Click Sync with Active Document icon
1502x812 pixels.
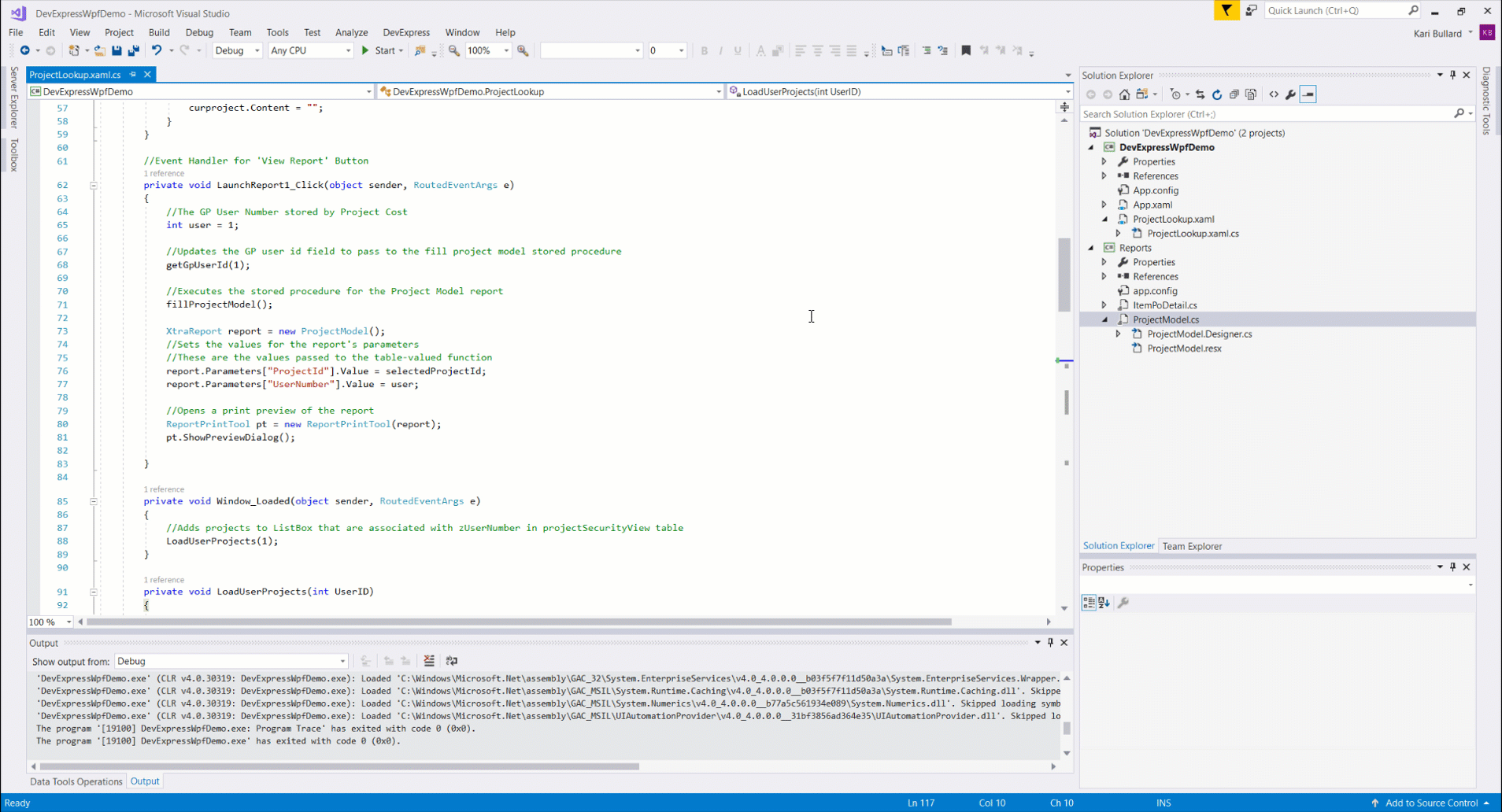coord(1200,94)
